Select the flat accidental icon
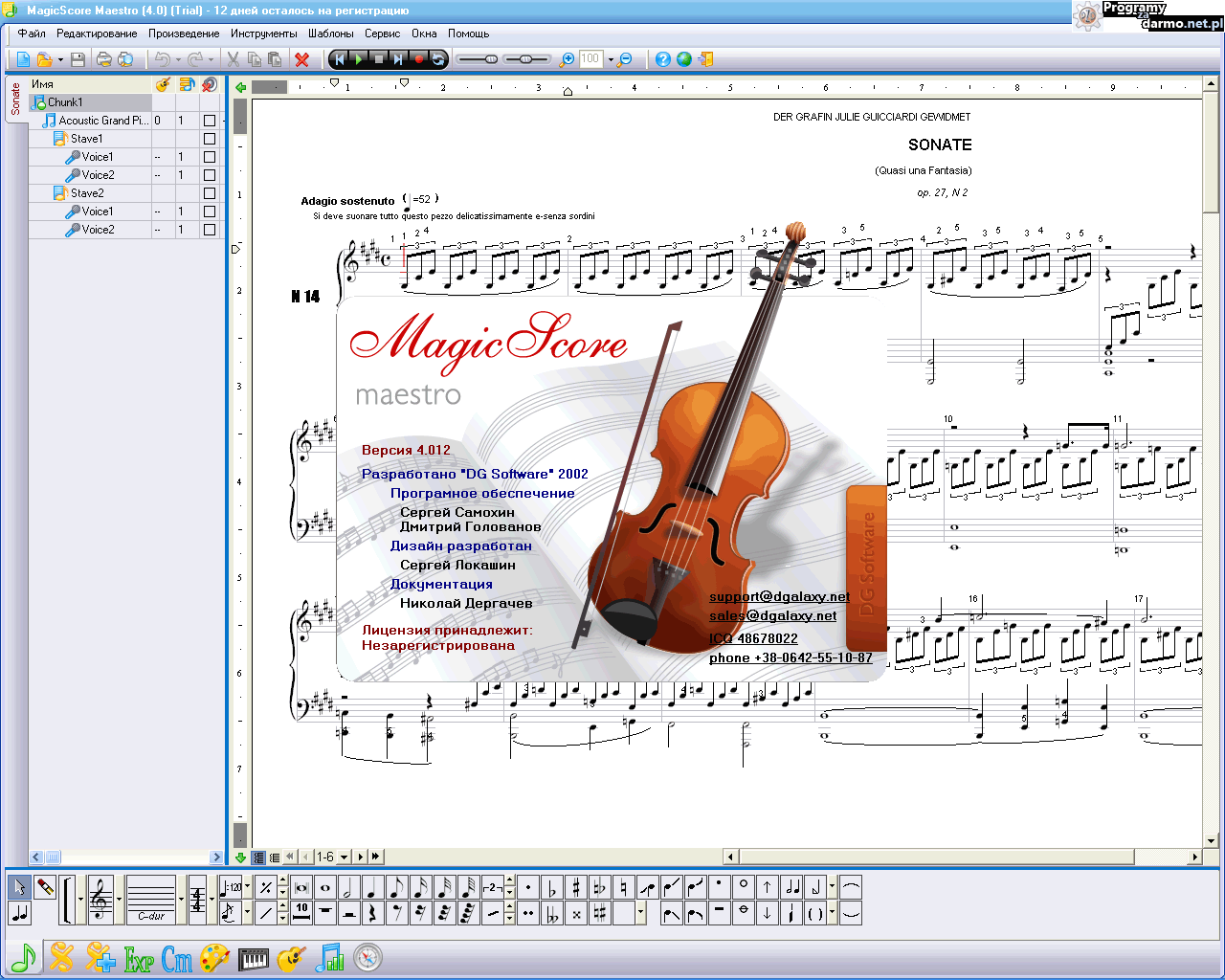This screenshot has height=980, width=1225. point(552,887)
